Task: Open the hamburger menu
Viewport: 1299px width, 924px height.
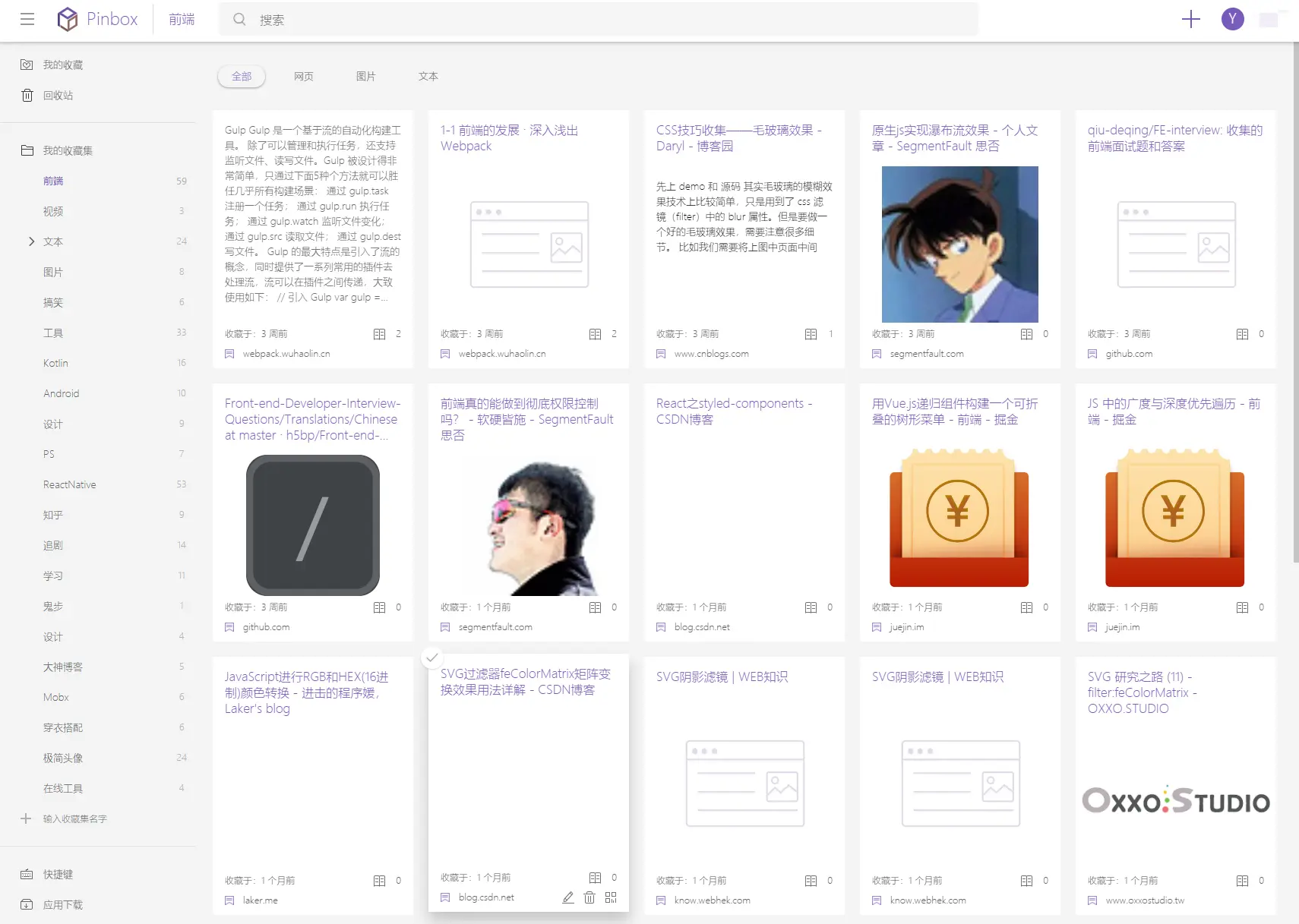Action: pyautogui.click(x=27, y=19)
